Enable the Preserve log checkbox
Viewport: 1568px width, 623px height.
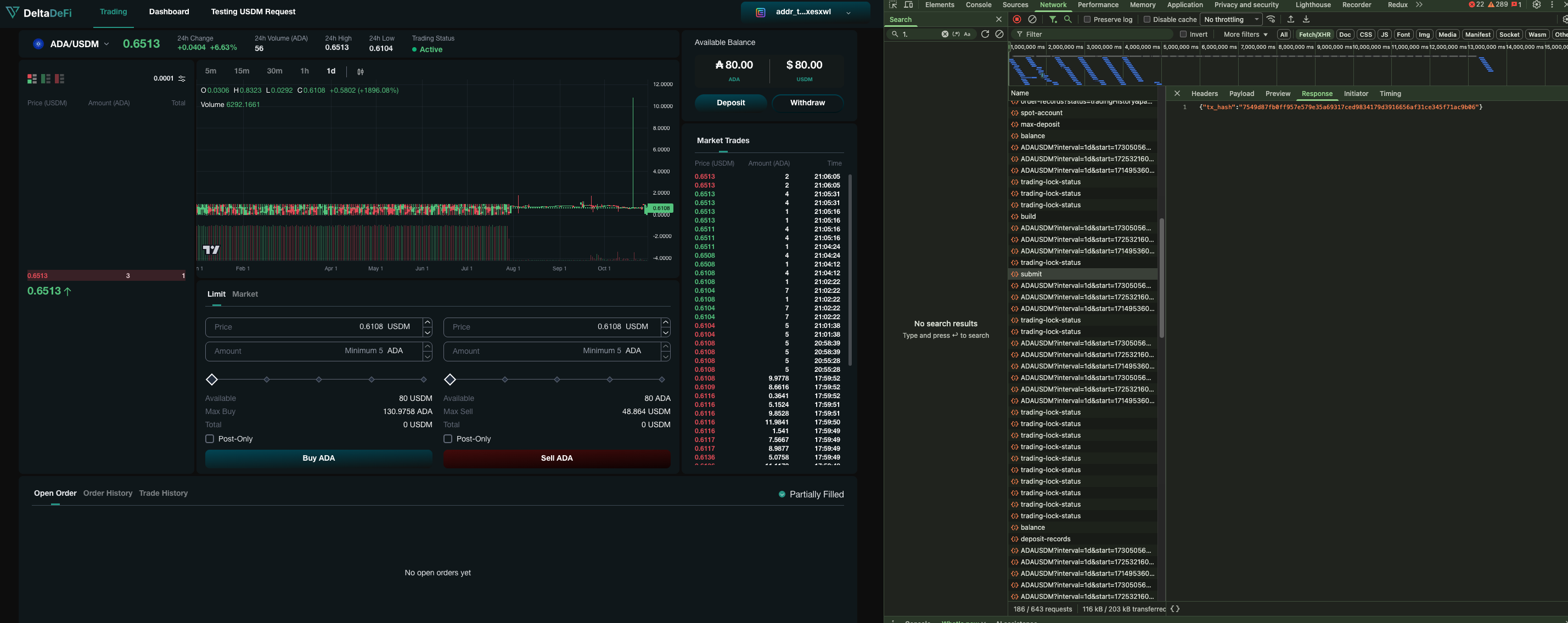(x=1087, y=20)
